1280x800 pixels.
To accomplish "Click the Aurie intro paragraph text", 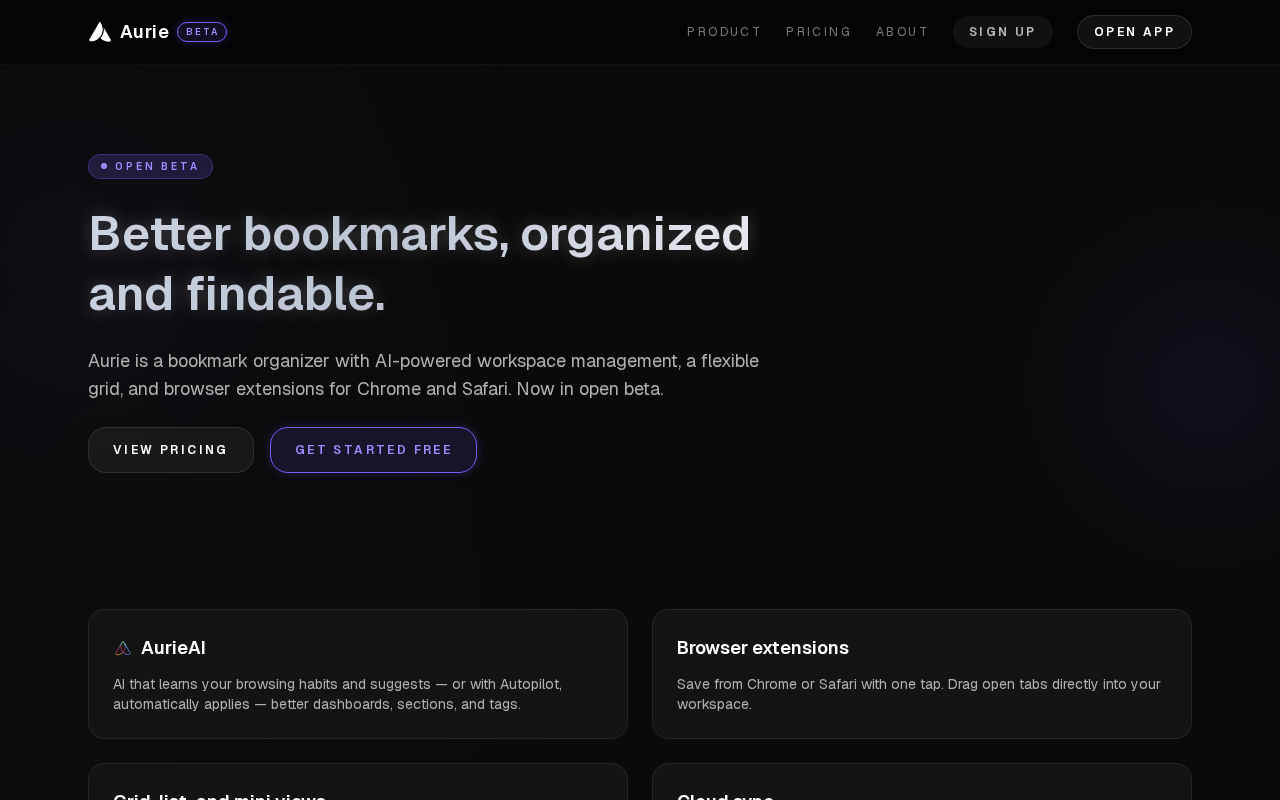I will coord(423,375).
